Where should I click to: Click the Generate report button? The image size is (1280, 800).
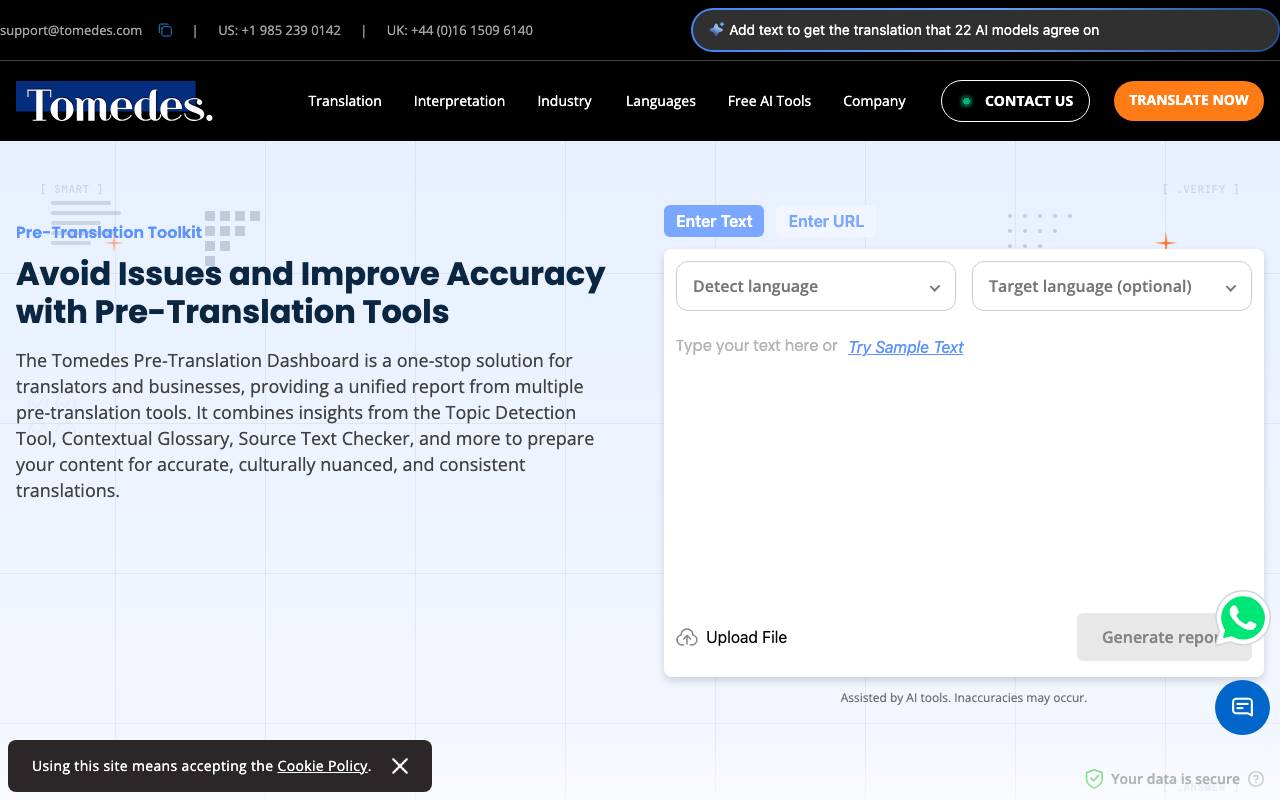1164,637
